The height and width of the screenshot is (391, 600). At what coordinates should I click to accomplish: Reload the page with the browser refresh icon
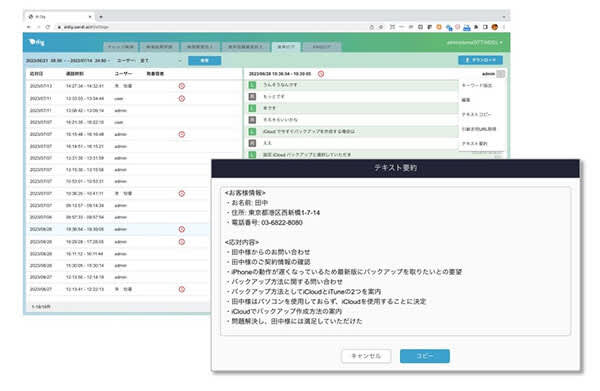coord(48,27)
